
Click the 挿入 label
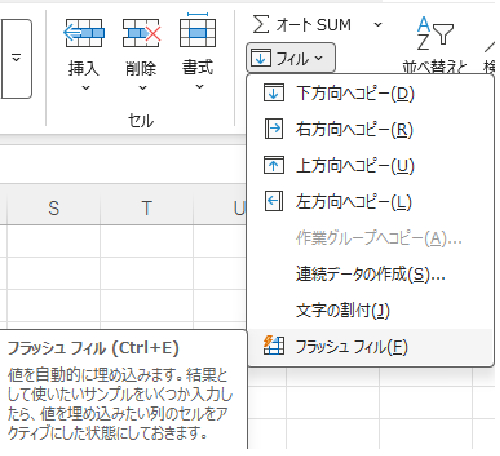pyautogui.click(x=84, y=68)
